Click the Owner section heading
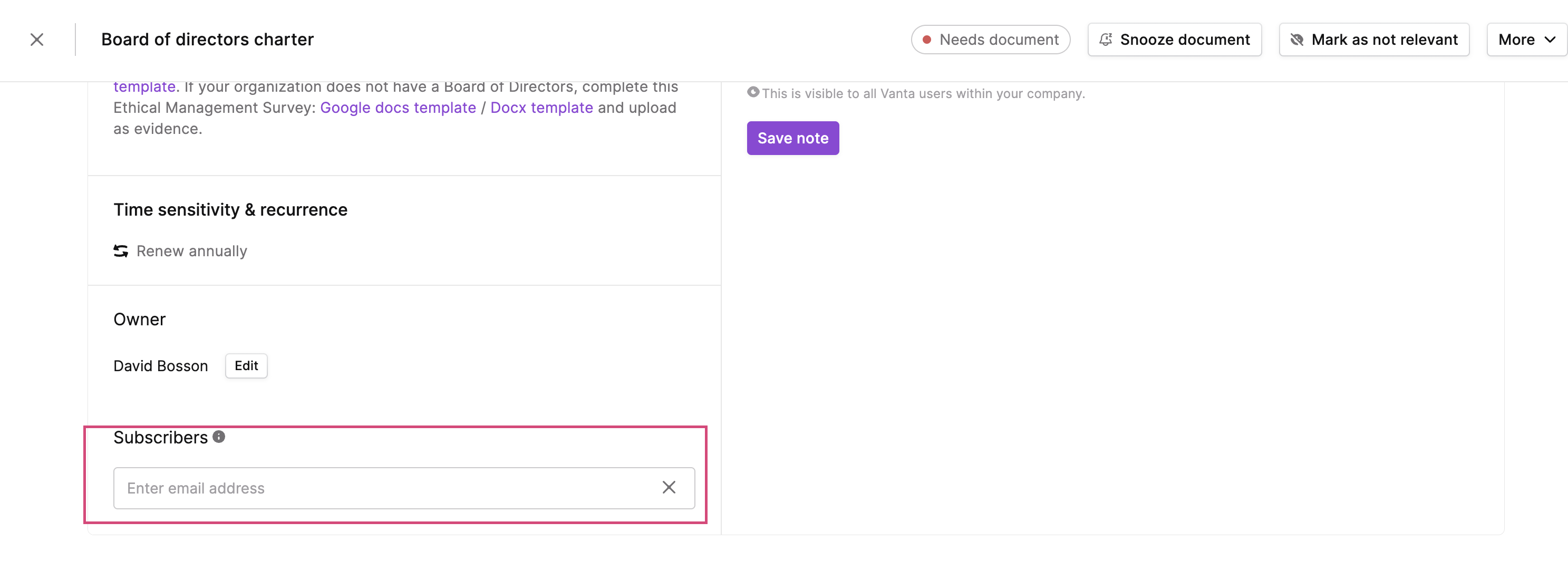Screen dimensions: 1568x561 pyautogui.click(x=139, y=320)
